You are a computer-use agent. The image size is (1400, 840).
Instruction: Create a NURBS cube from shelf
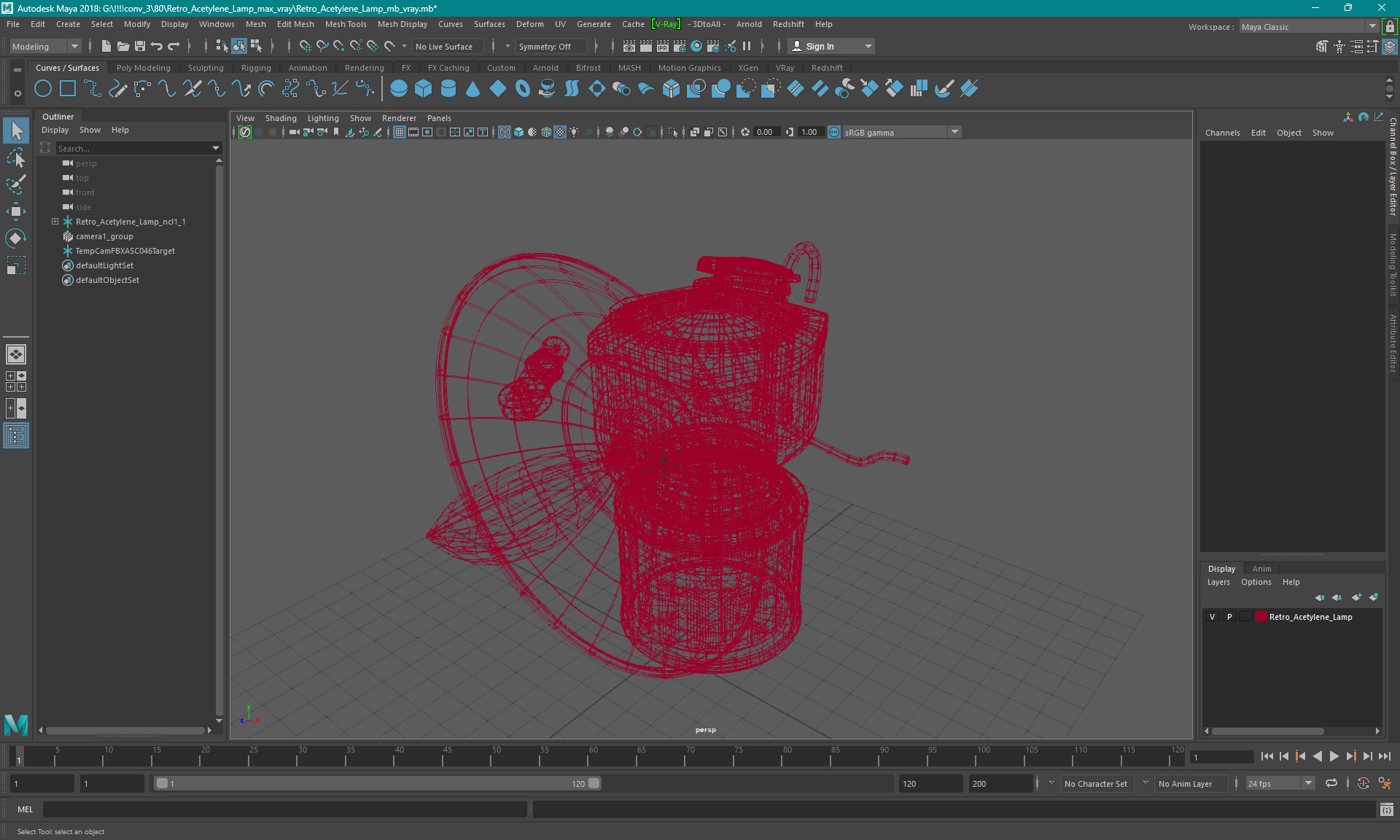point(423,89)
